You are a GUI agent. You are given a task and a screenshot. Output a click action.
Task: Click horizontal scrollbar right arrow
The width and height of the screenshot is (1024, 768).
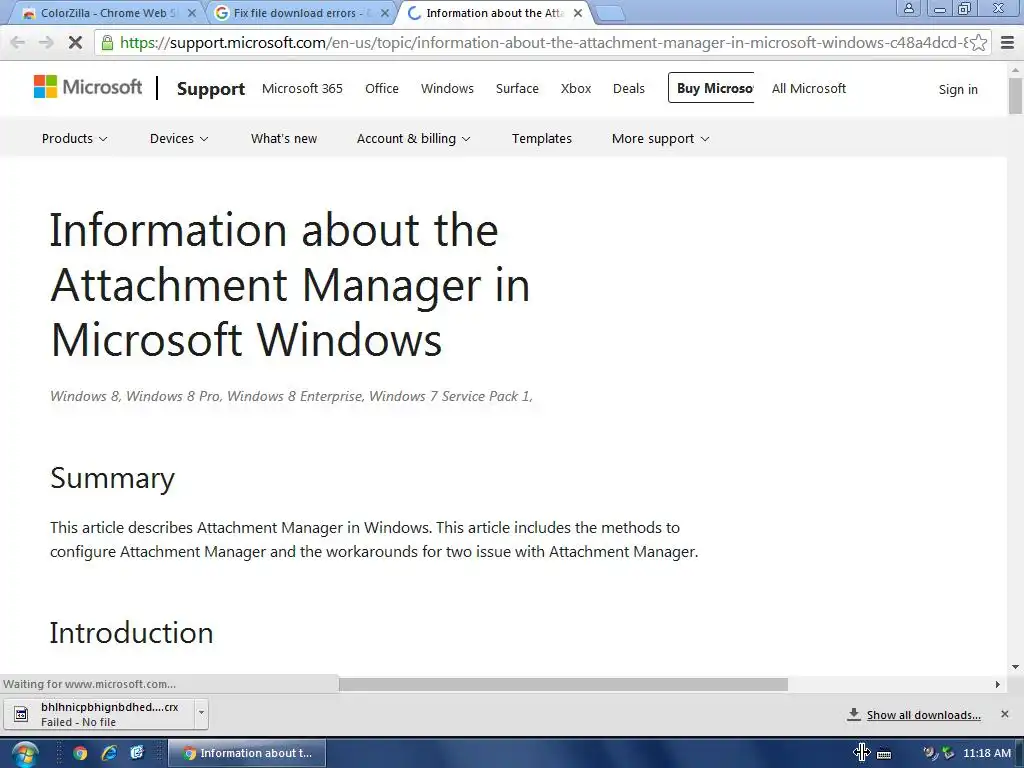(x=997, y=684)
